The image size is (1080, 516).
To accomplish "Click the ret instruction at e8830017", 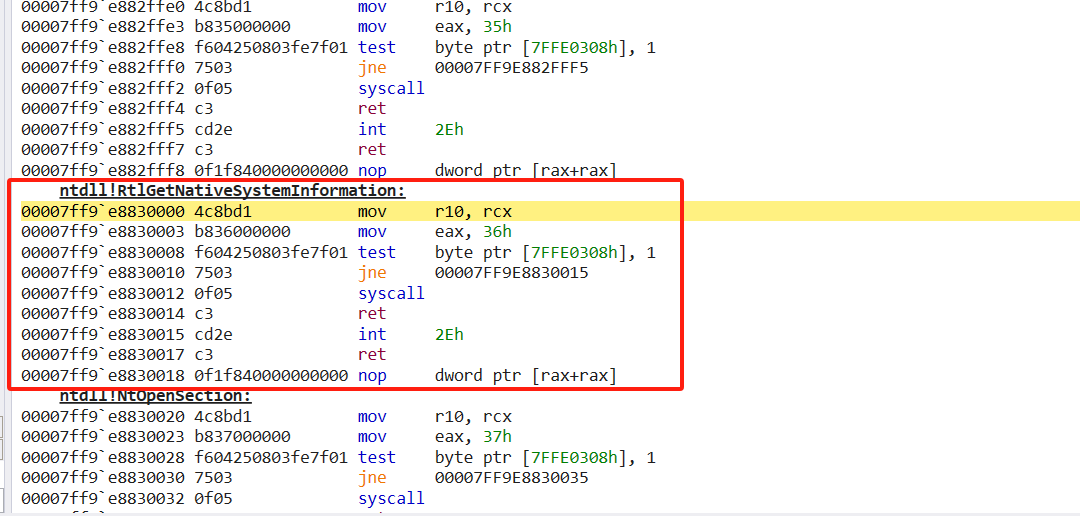I will [372, 355].
